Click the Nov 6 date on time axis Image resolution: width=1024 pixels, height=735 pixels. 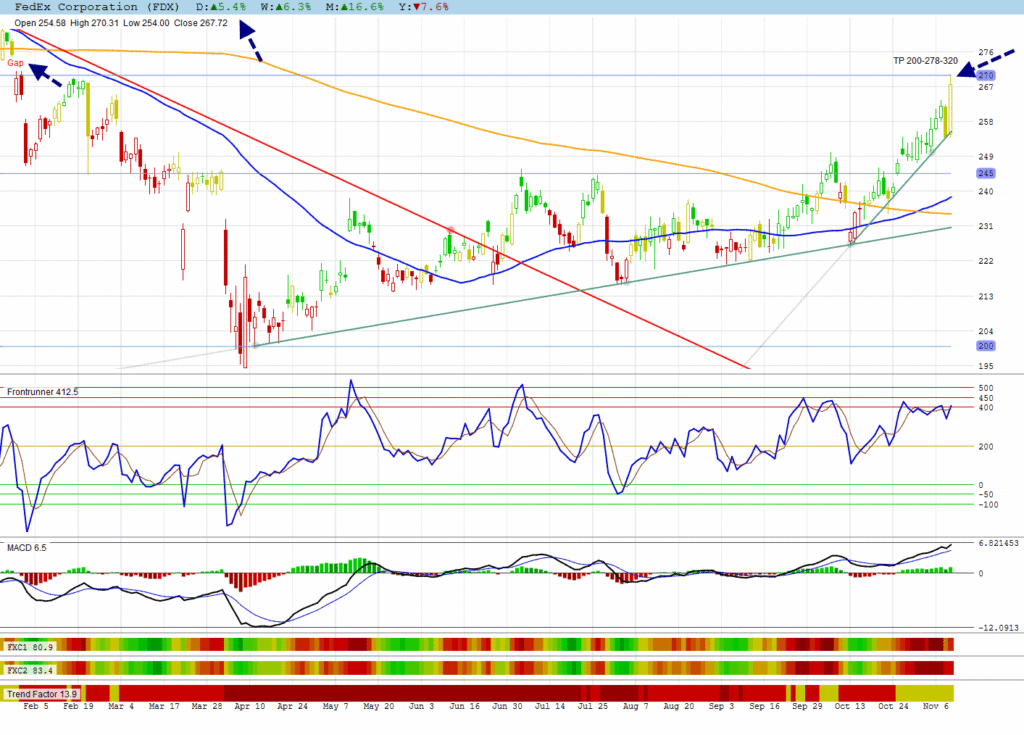(x=935, y=706)
